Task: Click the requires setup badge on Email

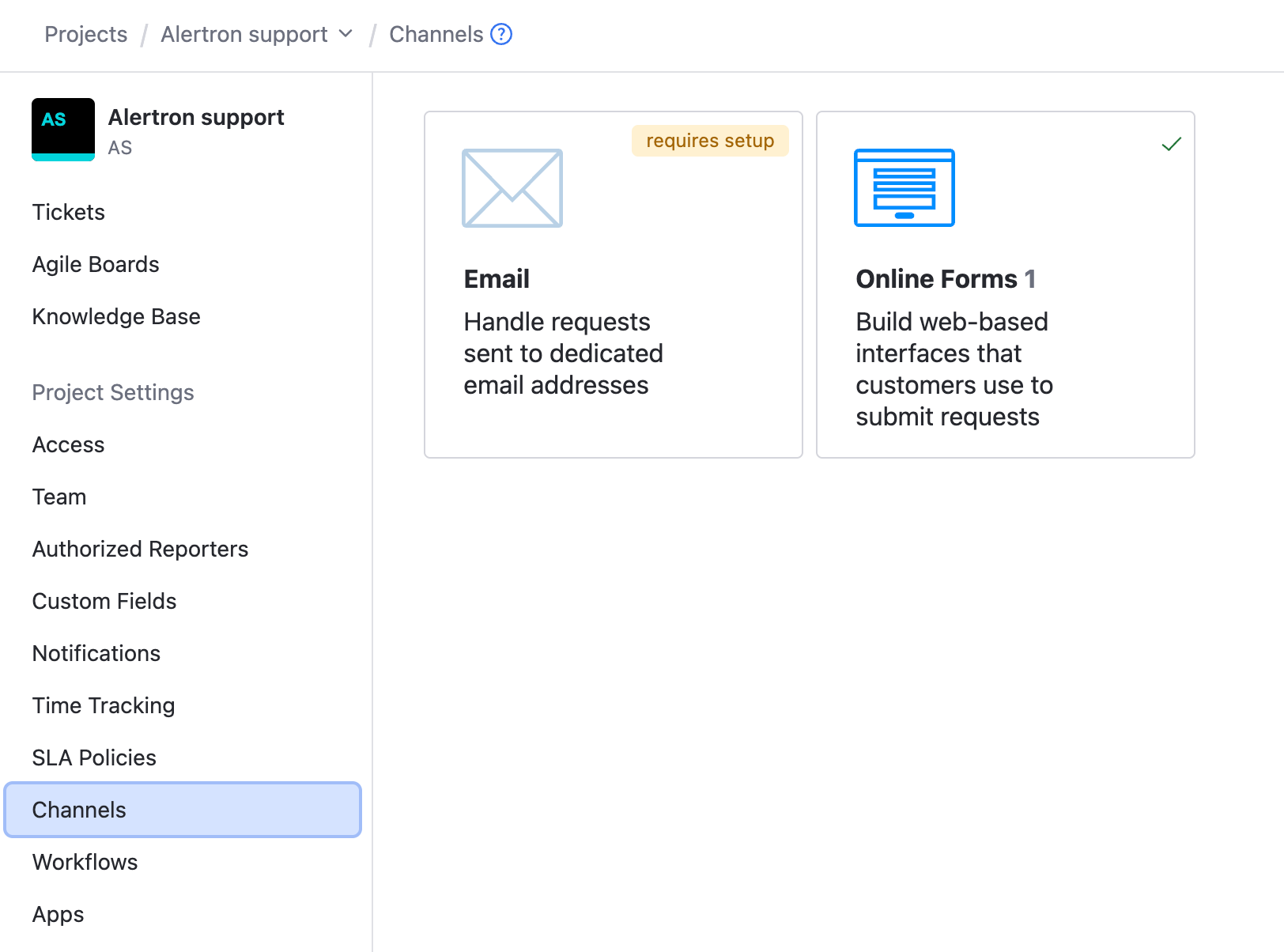Action: [709, 141]
